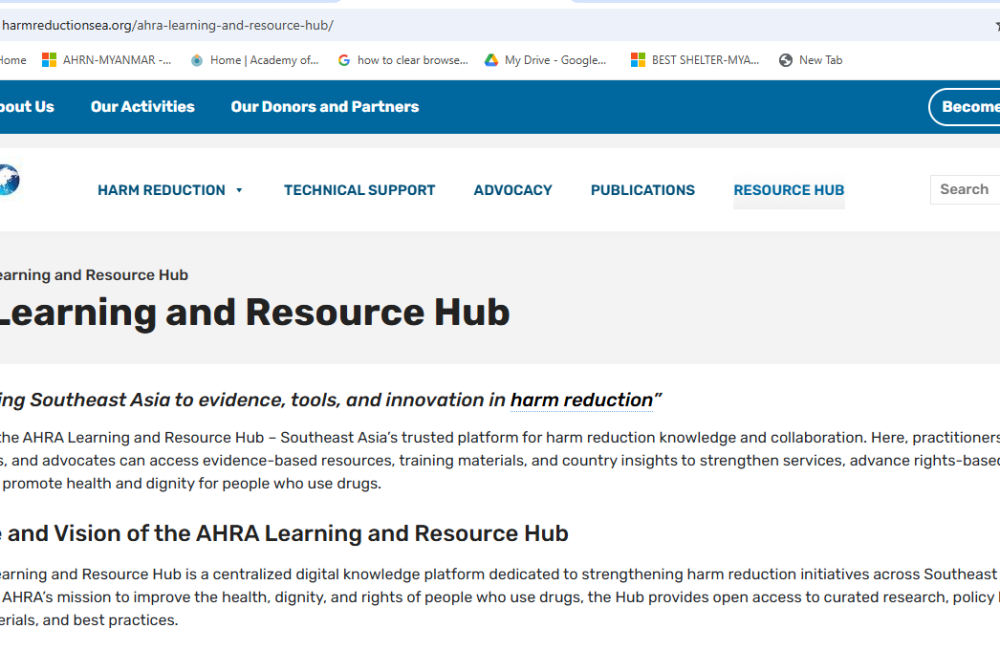1000x650 pixels.
Task: Bookmark this page with the star icon
Action: pyautogui.click(x=996, y=25)
